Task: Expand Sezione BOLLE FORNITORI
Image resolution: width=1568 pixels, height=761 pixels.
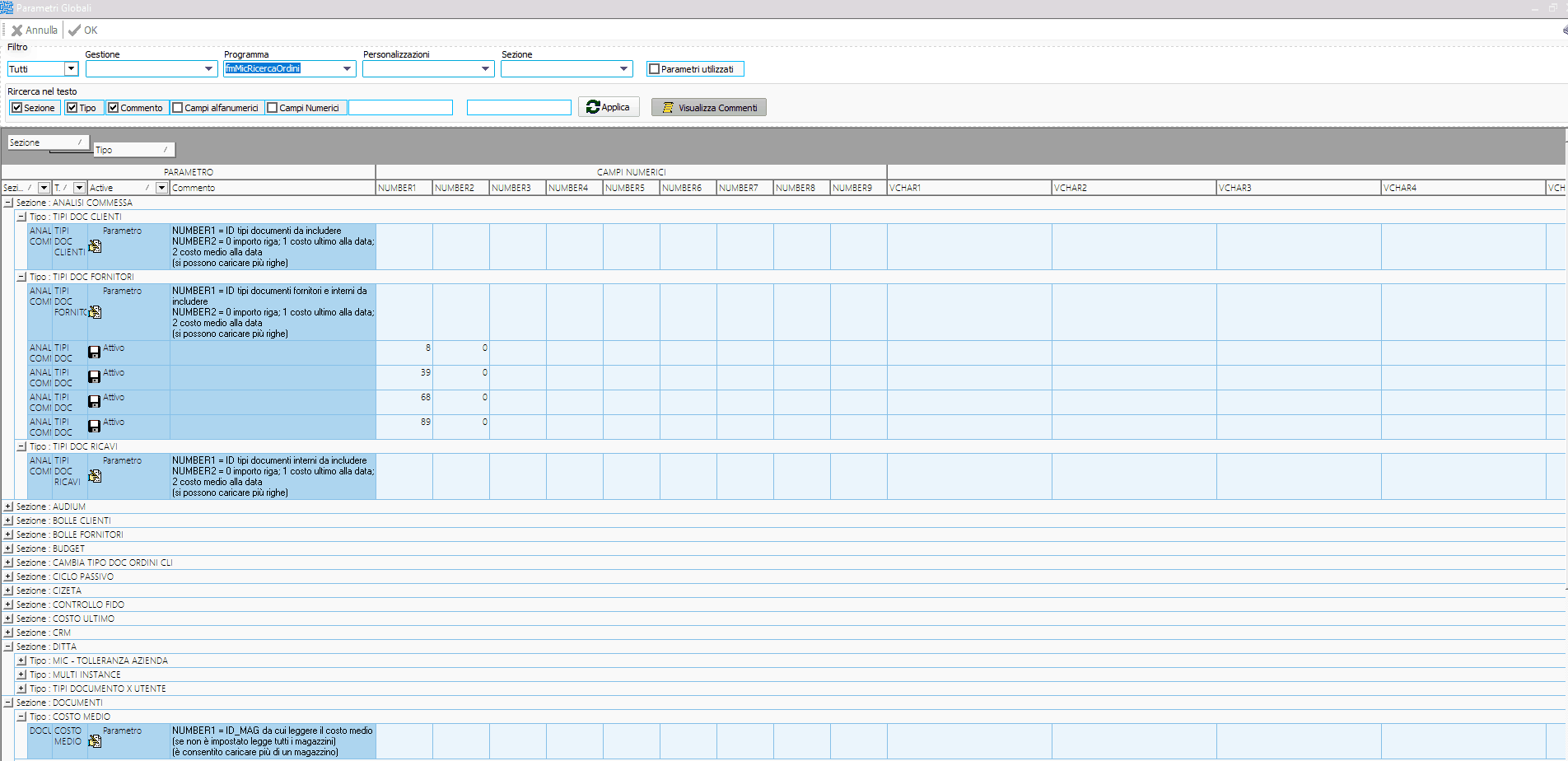Action: tap(8, 535)
